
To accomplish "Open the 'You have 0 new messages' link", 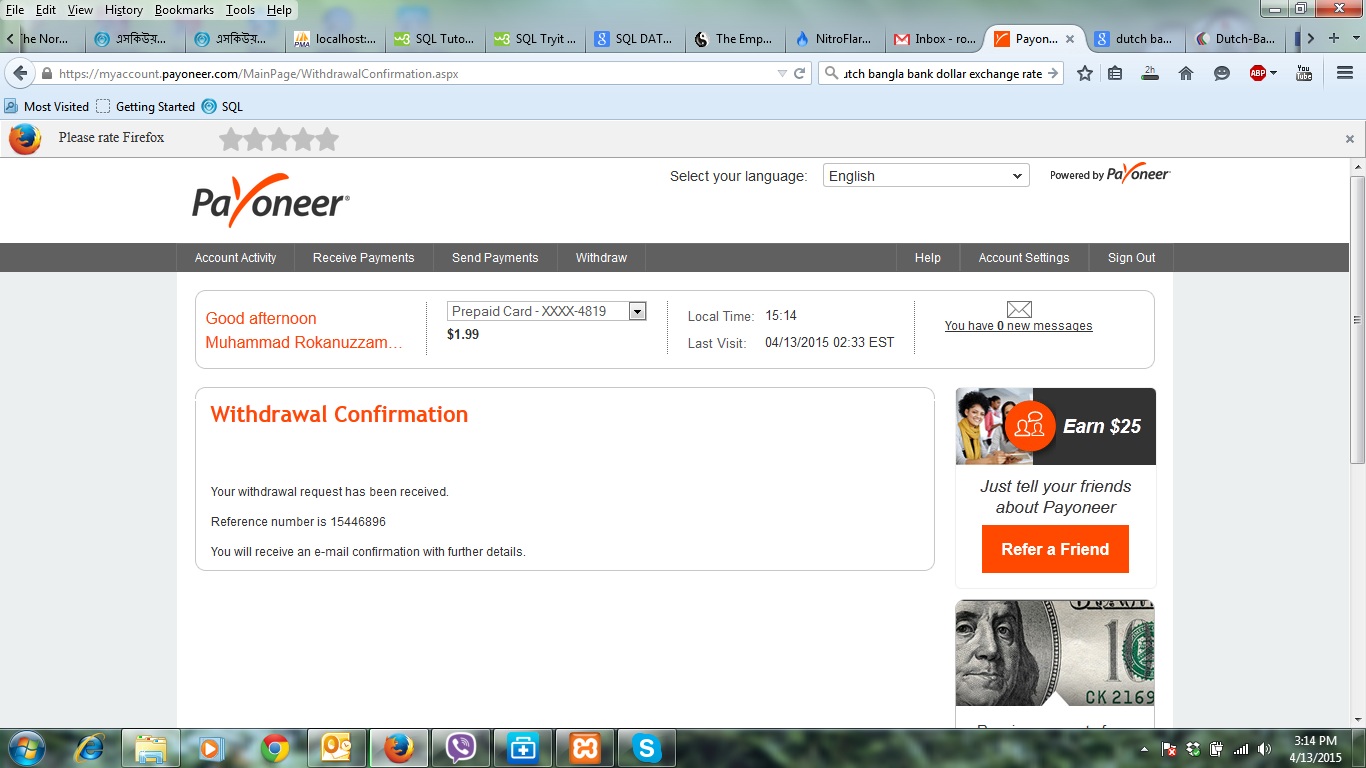I will click(1018, 326).
